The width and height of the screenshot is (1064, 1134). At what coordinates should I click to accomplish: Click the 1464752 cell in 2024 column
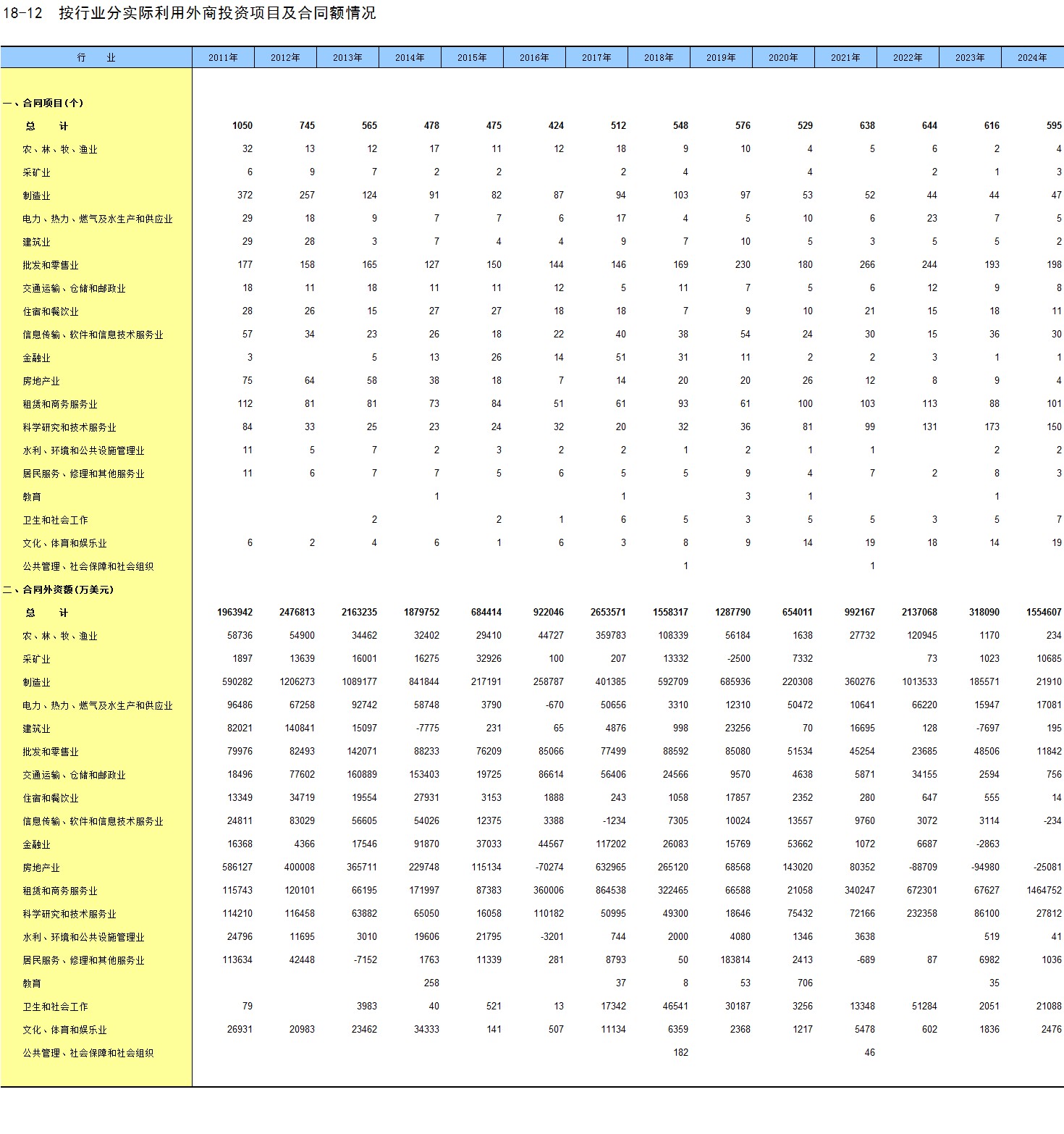pos(1043,891)
